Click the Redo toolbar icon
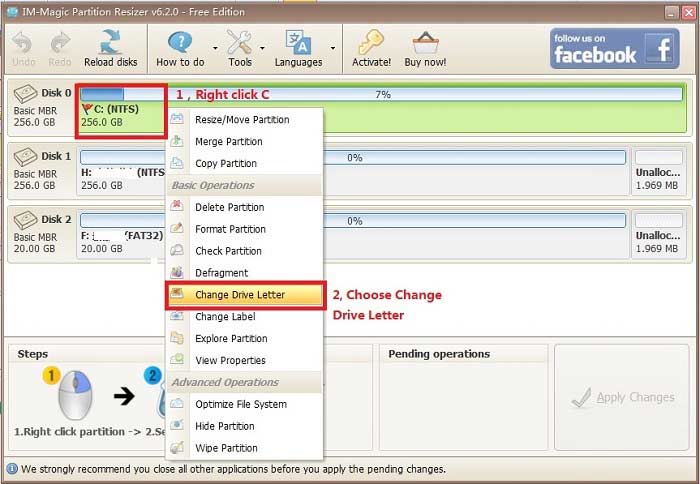Screen dimensions: 700x484 [x=60, y=43]
